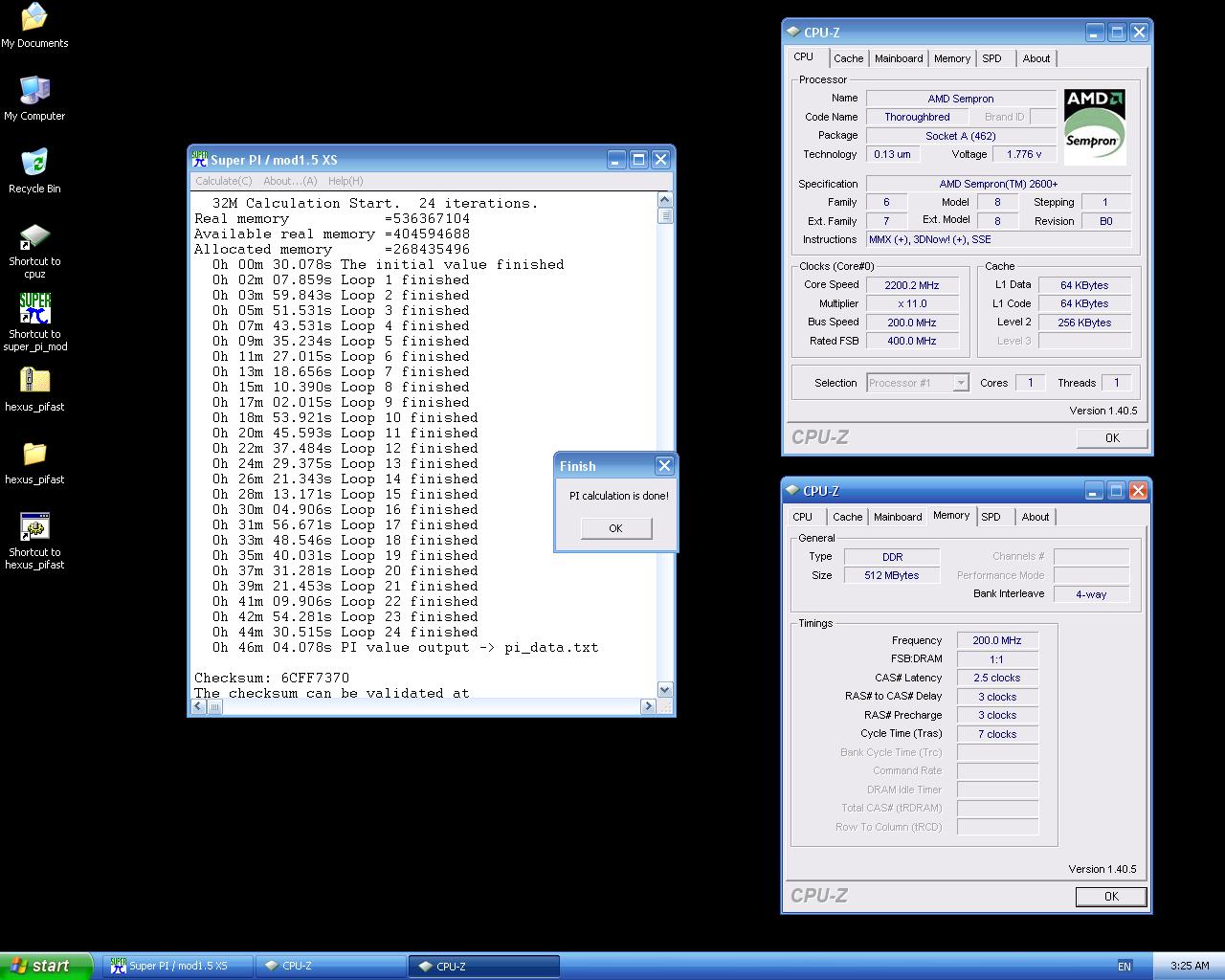Select Shortcut to super_pi_mod icon
The image size is (1225, 980).
pyautogui.click(x=34, y=323)
